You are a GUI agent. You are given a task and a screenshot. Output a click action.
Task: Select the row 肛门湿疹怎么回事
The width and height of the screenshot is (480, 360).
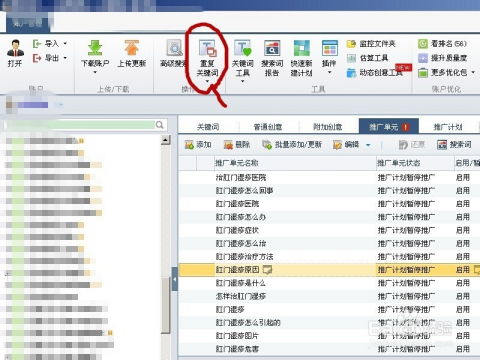coord(329,191)
